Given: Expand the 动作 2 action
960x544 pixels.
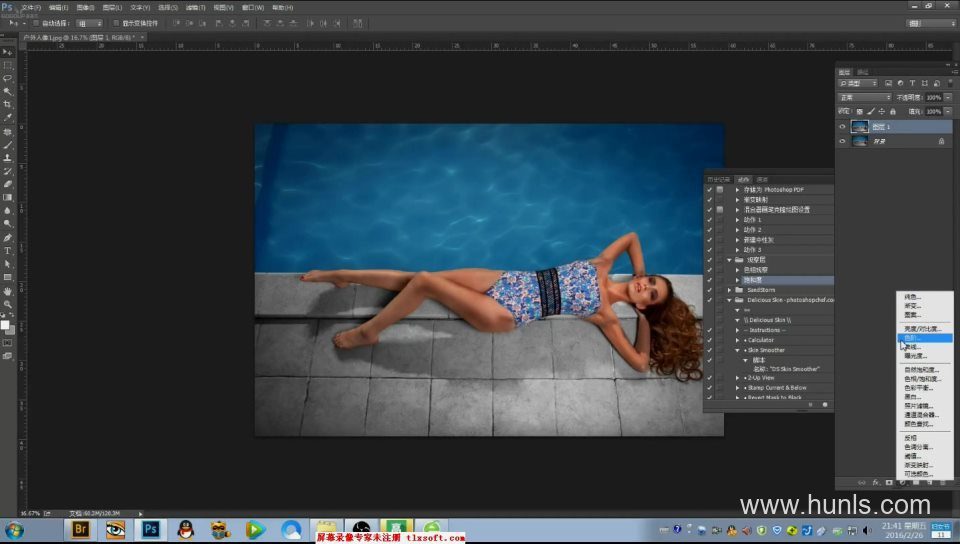Looking at the screenshot, I should click(x=737, y=230).
